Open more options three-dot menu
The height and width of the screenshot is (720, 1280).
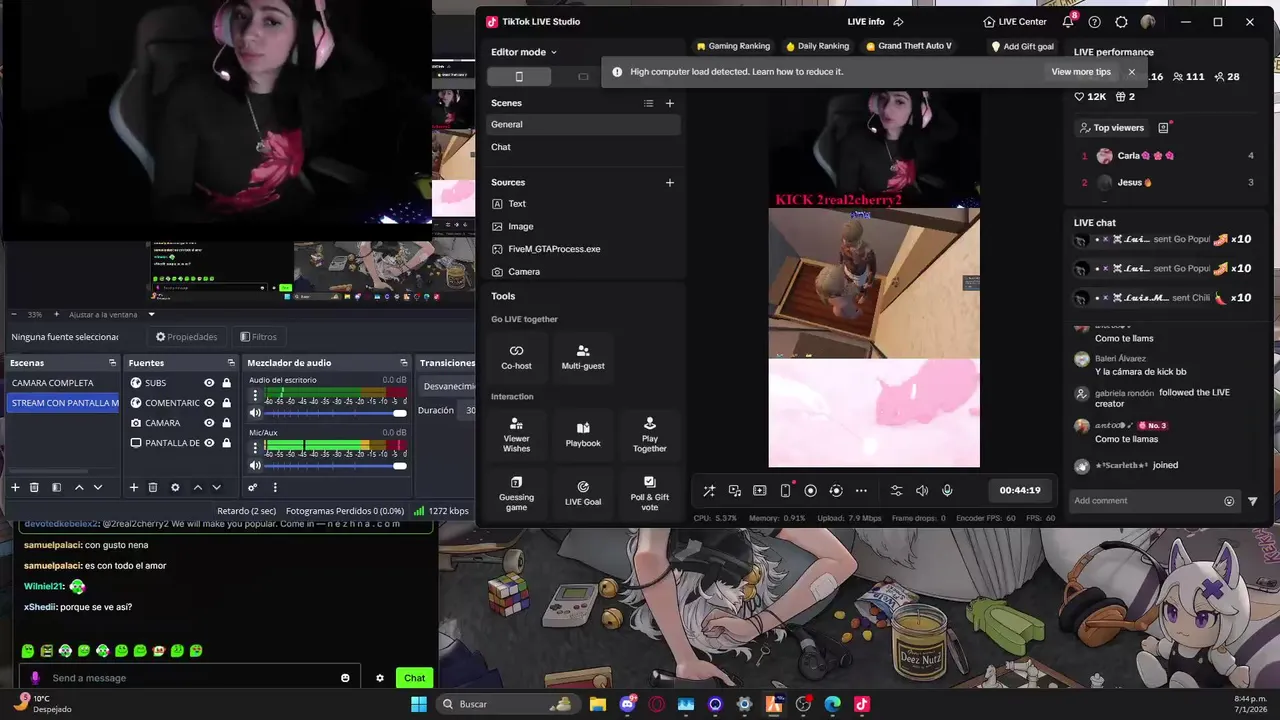[x=861, y=490]
